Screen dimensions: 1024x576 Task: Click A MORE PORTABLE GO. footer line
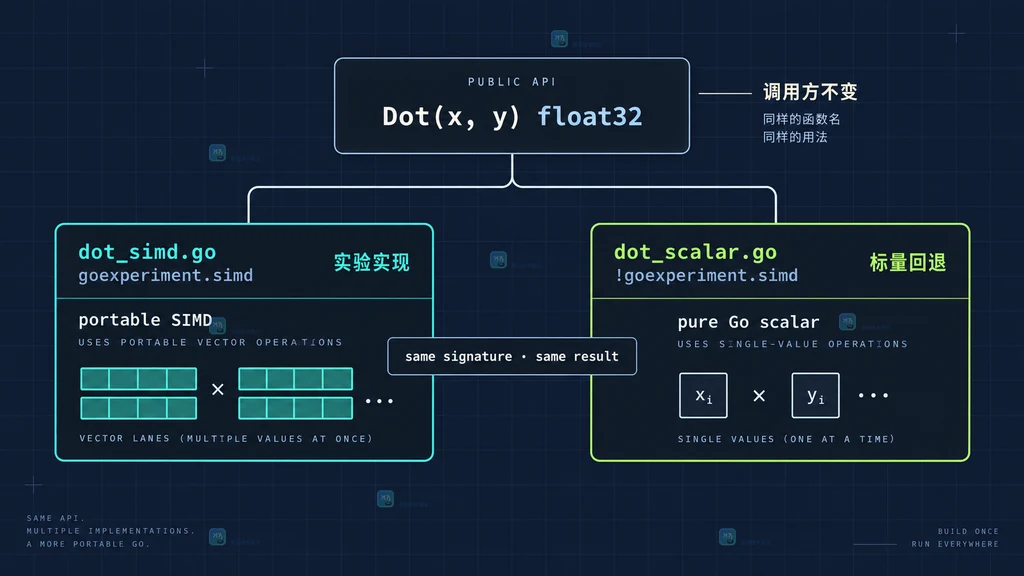click(88, 544)
